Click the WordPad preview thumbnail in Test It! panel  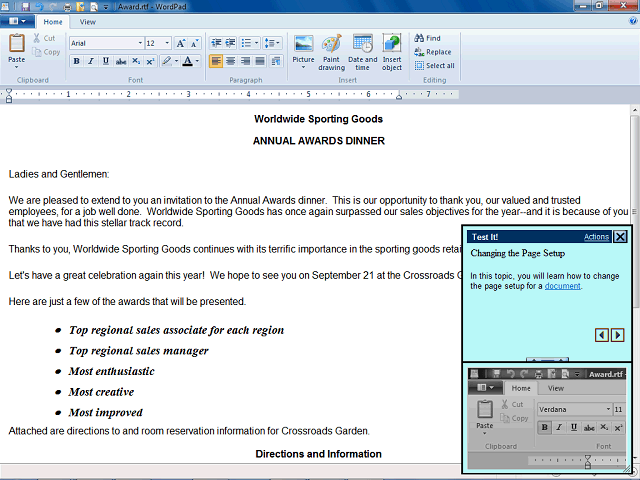(x=547, y=418)
